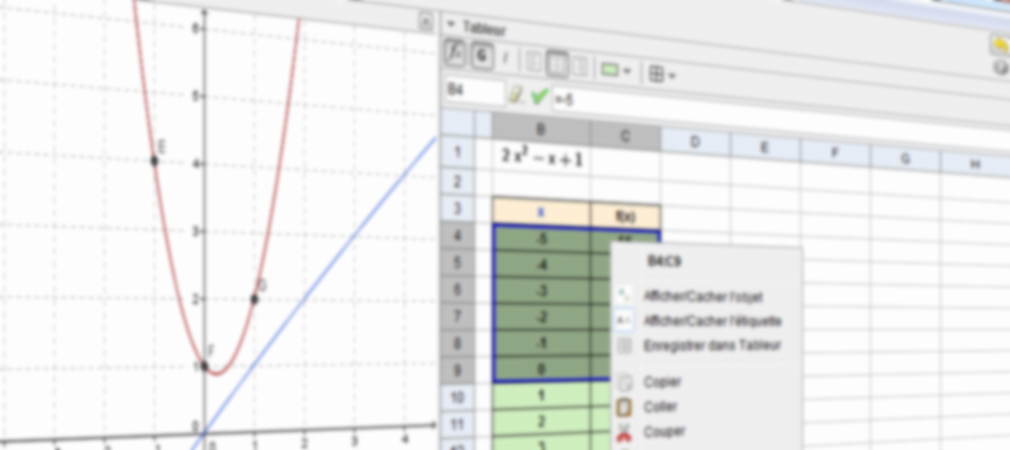Choose Afficher/Cacher l'objet in the context menu
Viewport: 1010px width, 450px height.
703,297
